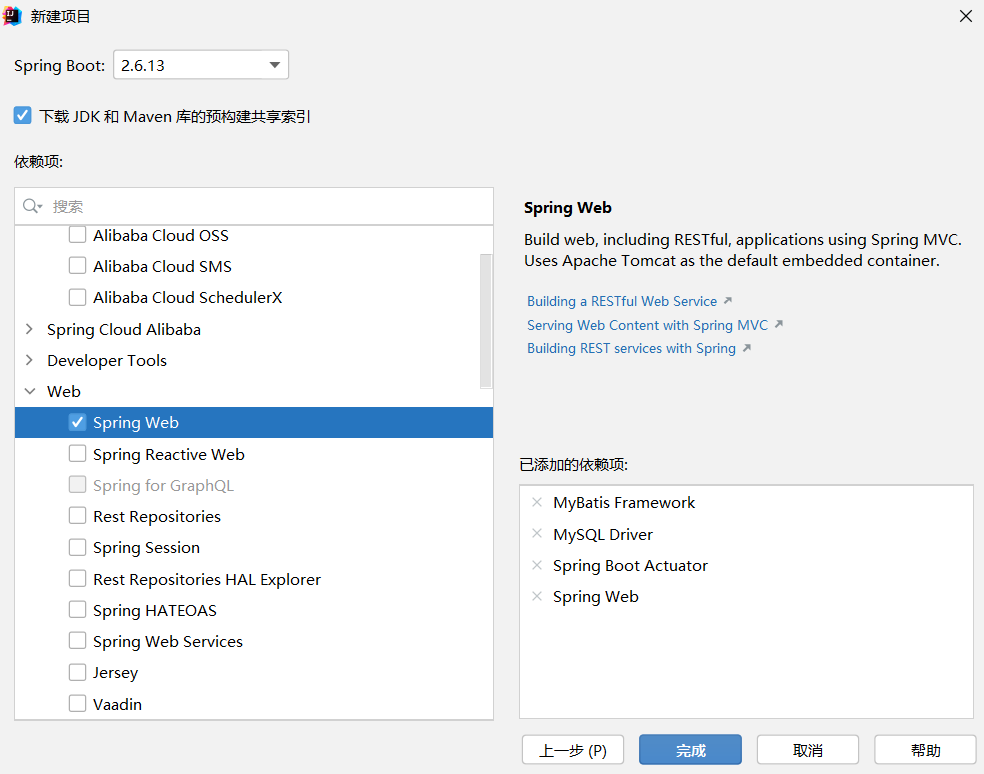The width and height of the screenshot is (984, 774).
Task: Select the Web category label
Action: tap(63, 391)
